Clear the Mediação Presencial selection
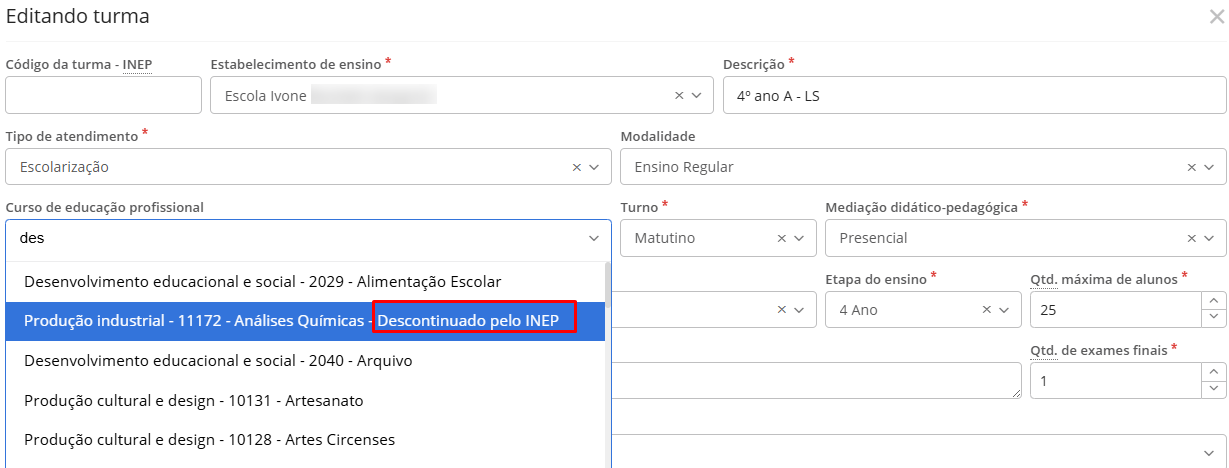This screenshot has width=1229, height=468. pos(1191,238)
